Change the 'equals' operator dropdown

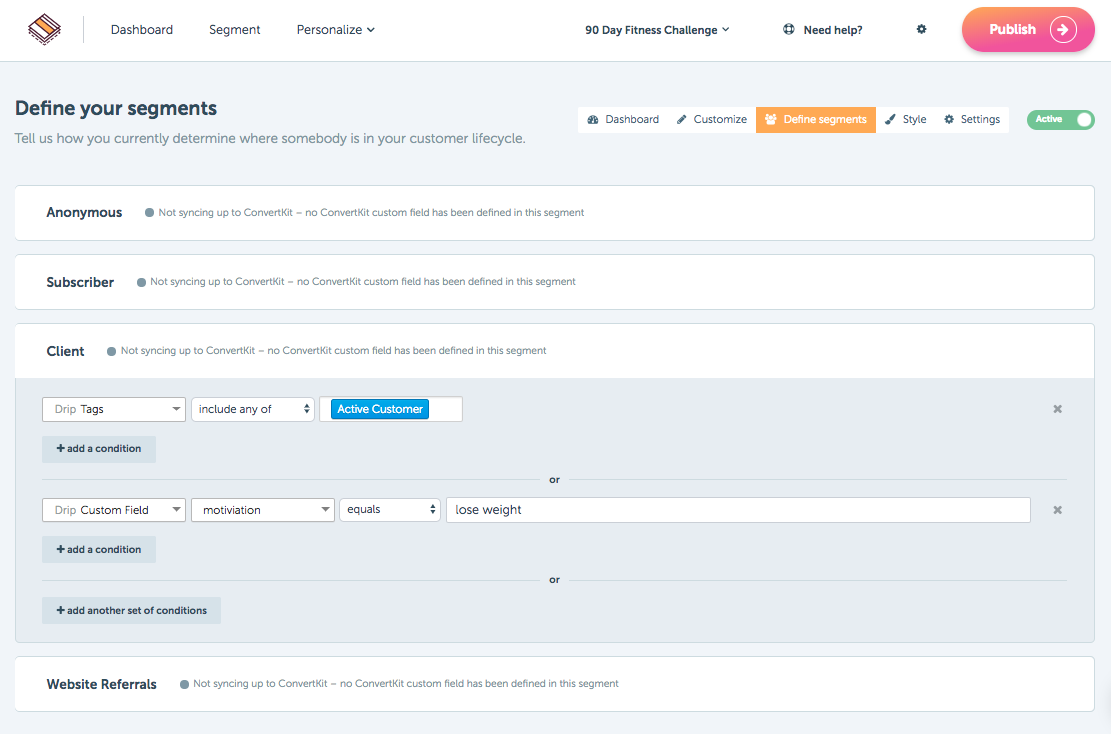tap(390, 510)
